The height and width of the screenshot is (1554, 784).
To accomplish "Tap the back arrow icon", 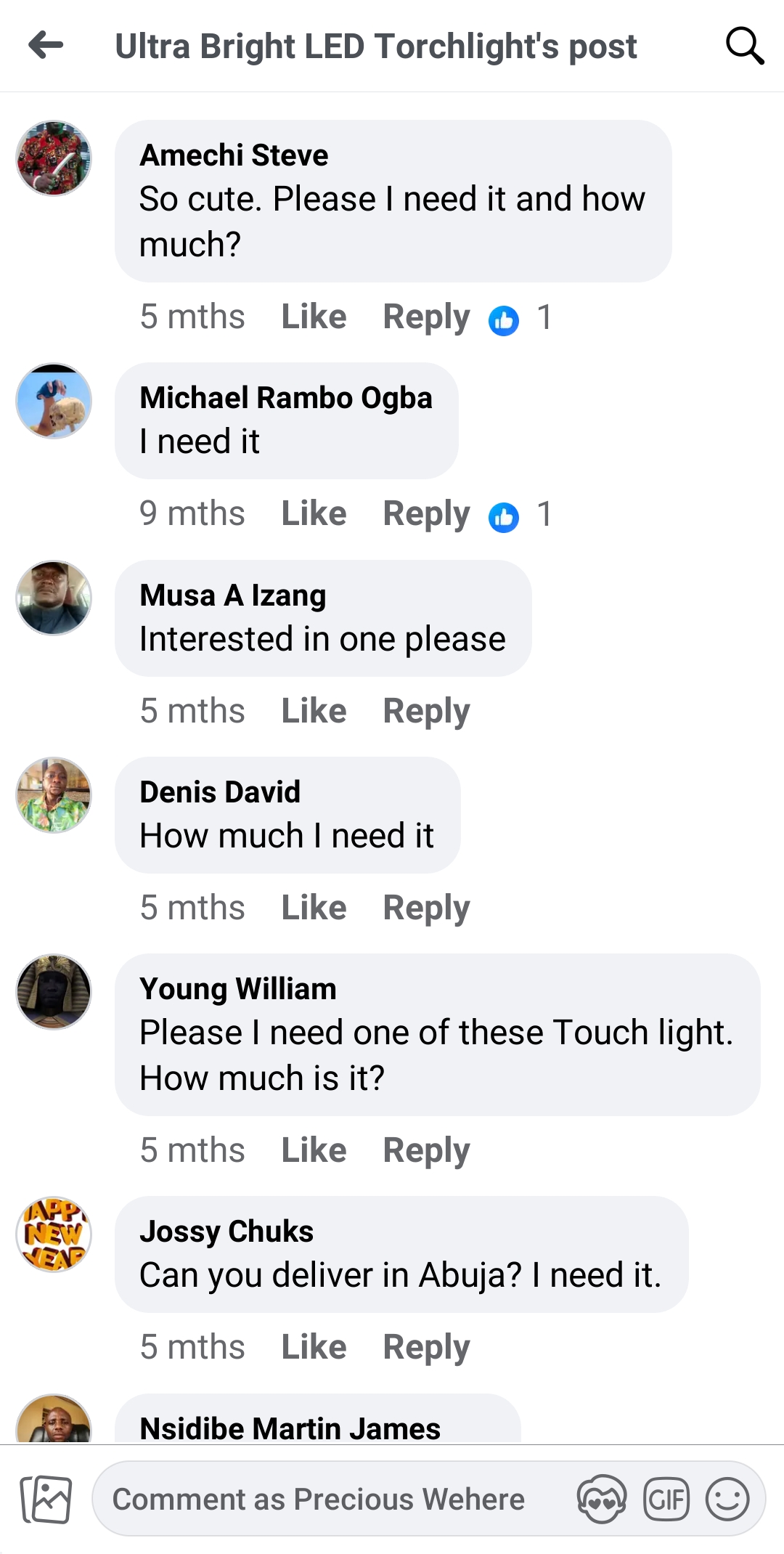I will [x=46, y=45].
